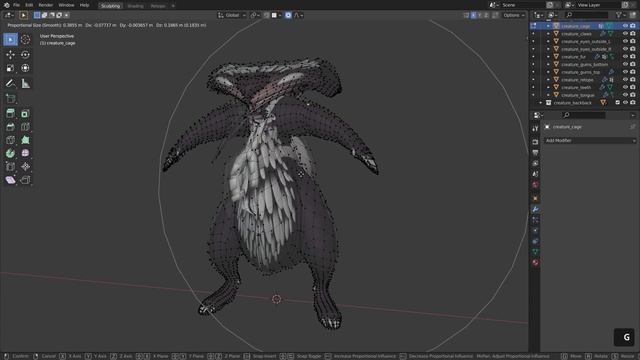
Task: Open the outliner display mode dropdown
Action: click(553, 15)
